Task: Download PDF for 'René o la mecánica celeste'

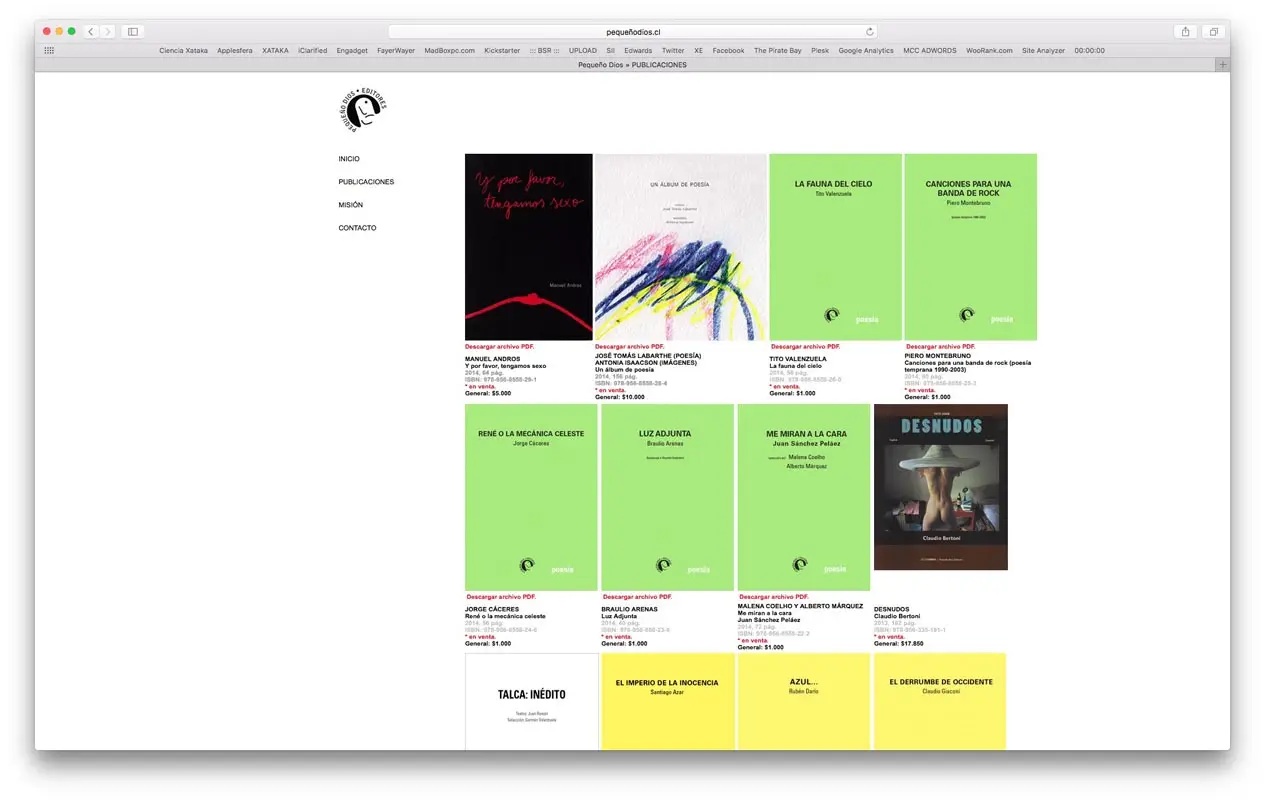Action: click(x=501, y=597)
